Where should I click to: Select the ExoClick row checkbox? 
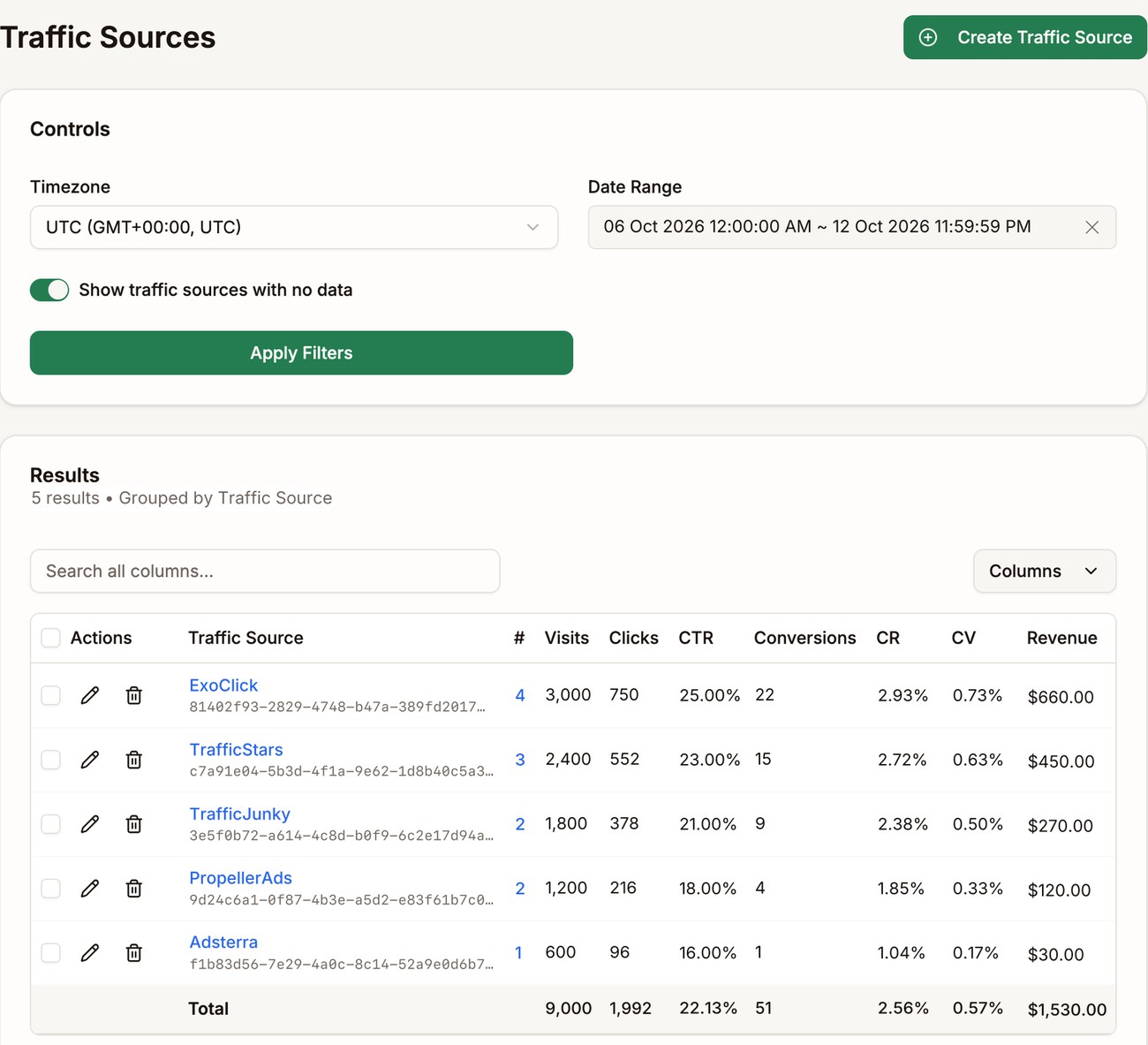pos(51,695)
